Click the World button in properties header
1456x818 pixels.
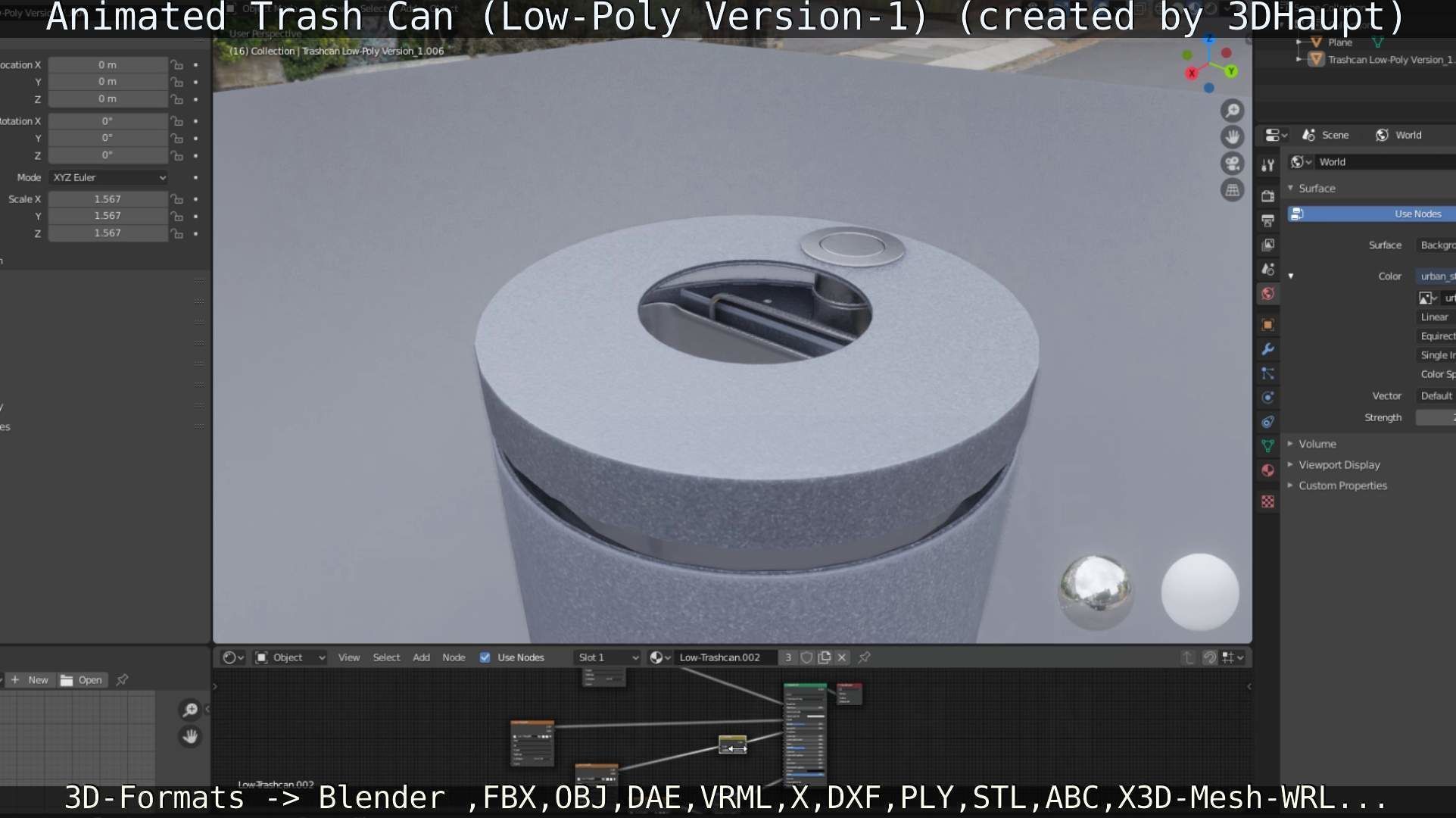tap(1399, 135)
